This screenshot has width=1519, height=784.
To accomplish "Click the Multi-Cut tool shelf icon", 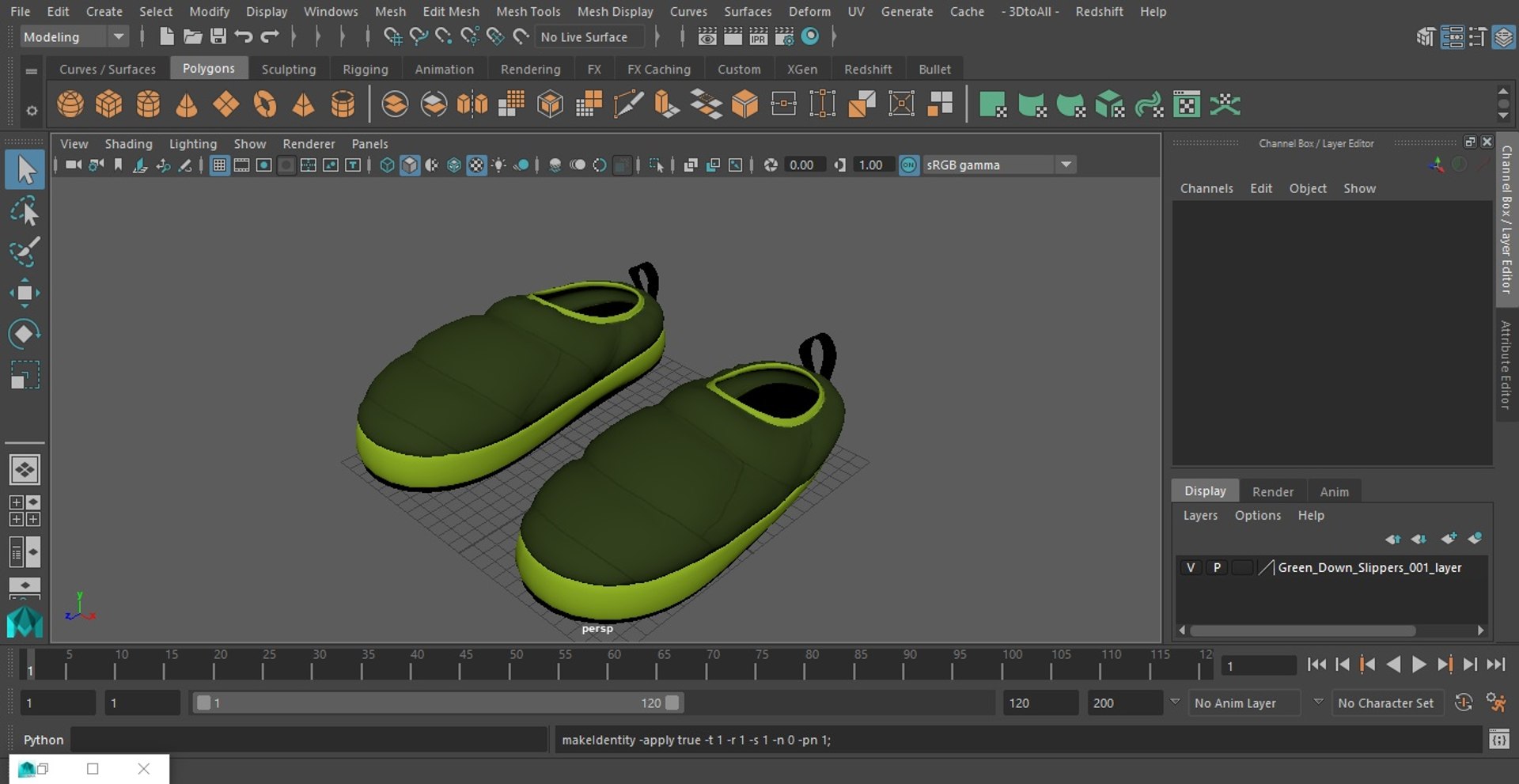I will pyautogui.click(x=627, y=104).
